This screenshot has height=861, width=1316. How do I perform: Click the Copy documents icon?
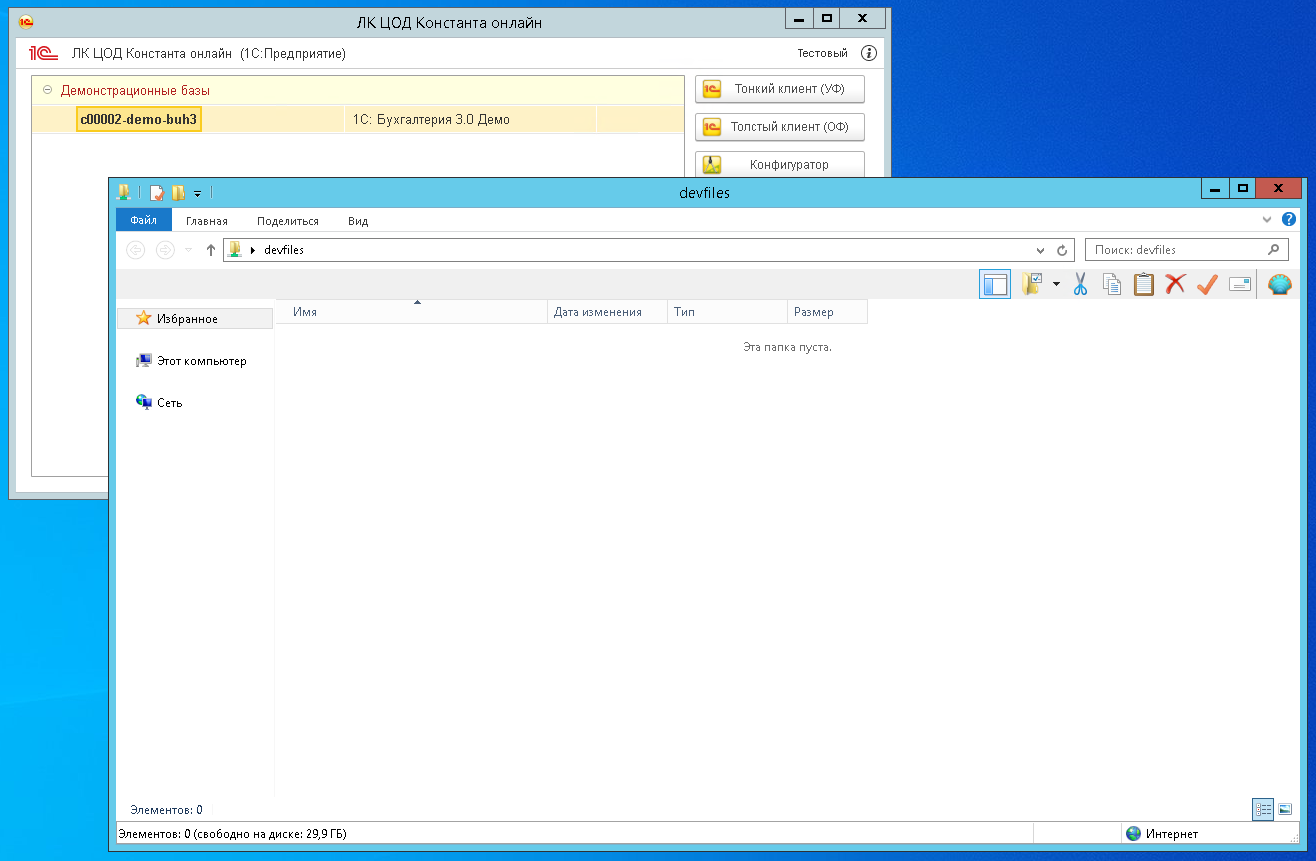(x=1112, y=285)
